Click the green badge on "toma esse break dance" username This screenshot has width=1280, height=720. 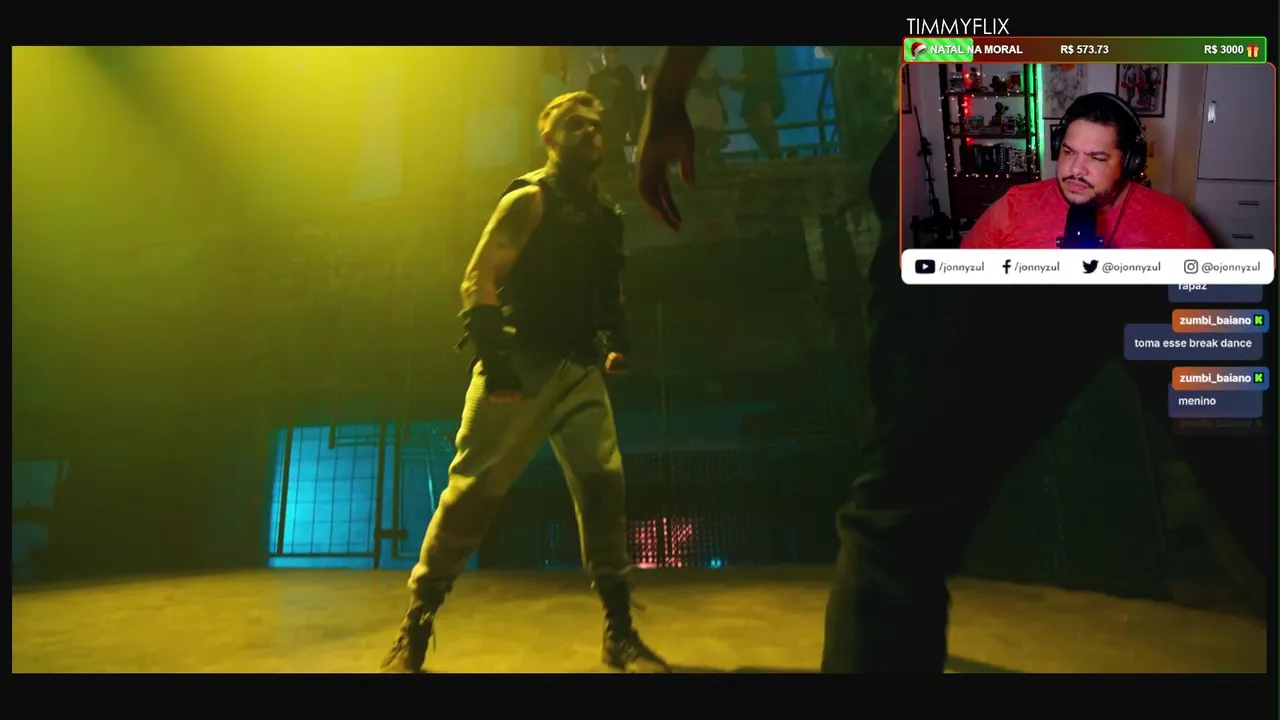point(1258,320)
